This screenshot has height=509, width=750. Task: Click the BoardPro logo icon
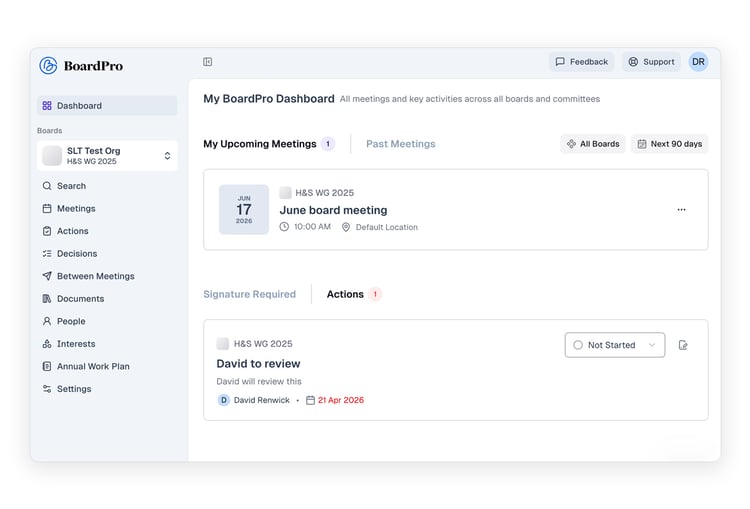point(48,66)
